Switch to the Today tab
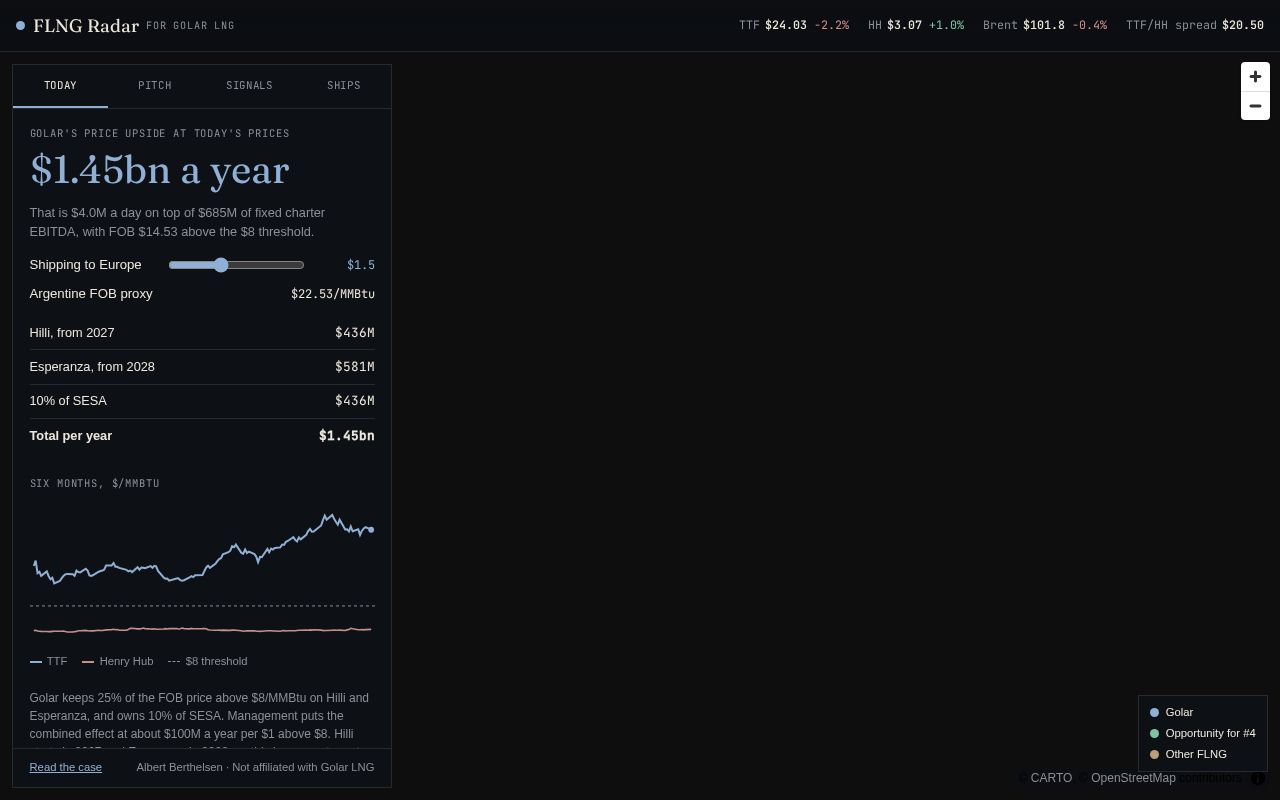 coord(60,86)
